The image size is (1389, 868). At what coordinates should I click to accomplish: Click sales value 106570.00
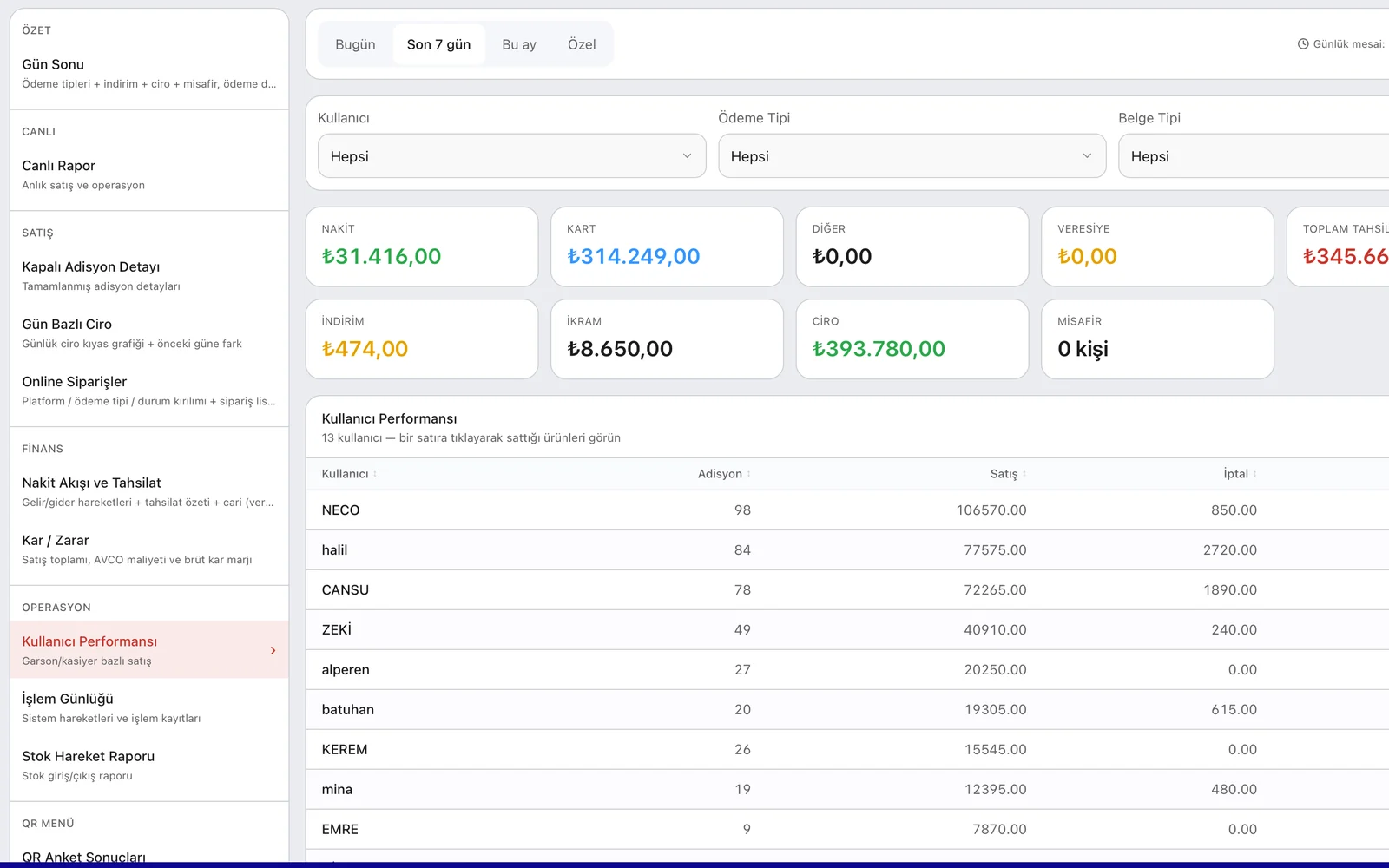point(991,510)
